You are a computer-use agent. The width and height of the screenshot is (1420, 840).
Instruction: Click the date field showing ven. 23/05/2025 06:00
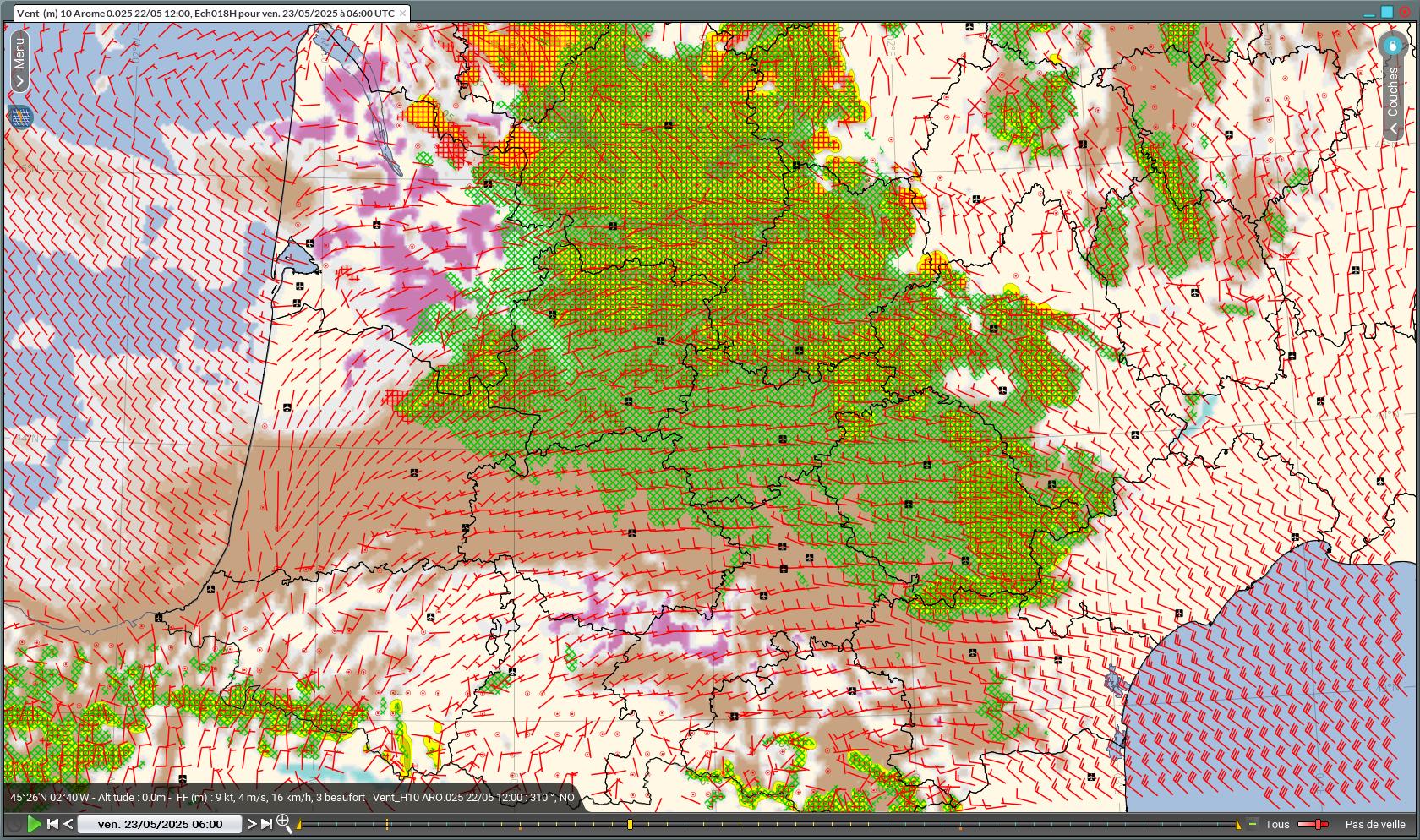(x=160, y=824)
